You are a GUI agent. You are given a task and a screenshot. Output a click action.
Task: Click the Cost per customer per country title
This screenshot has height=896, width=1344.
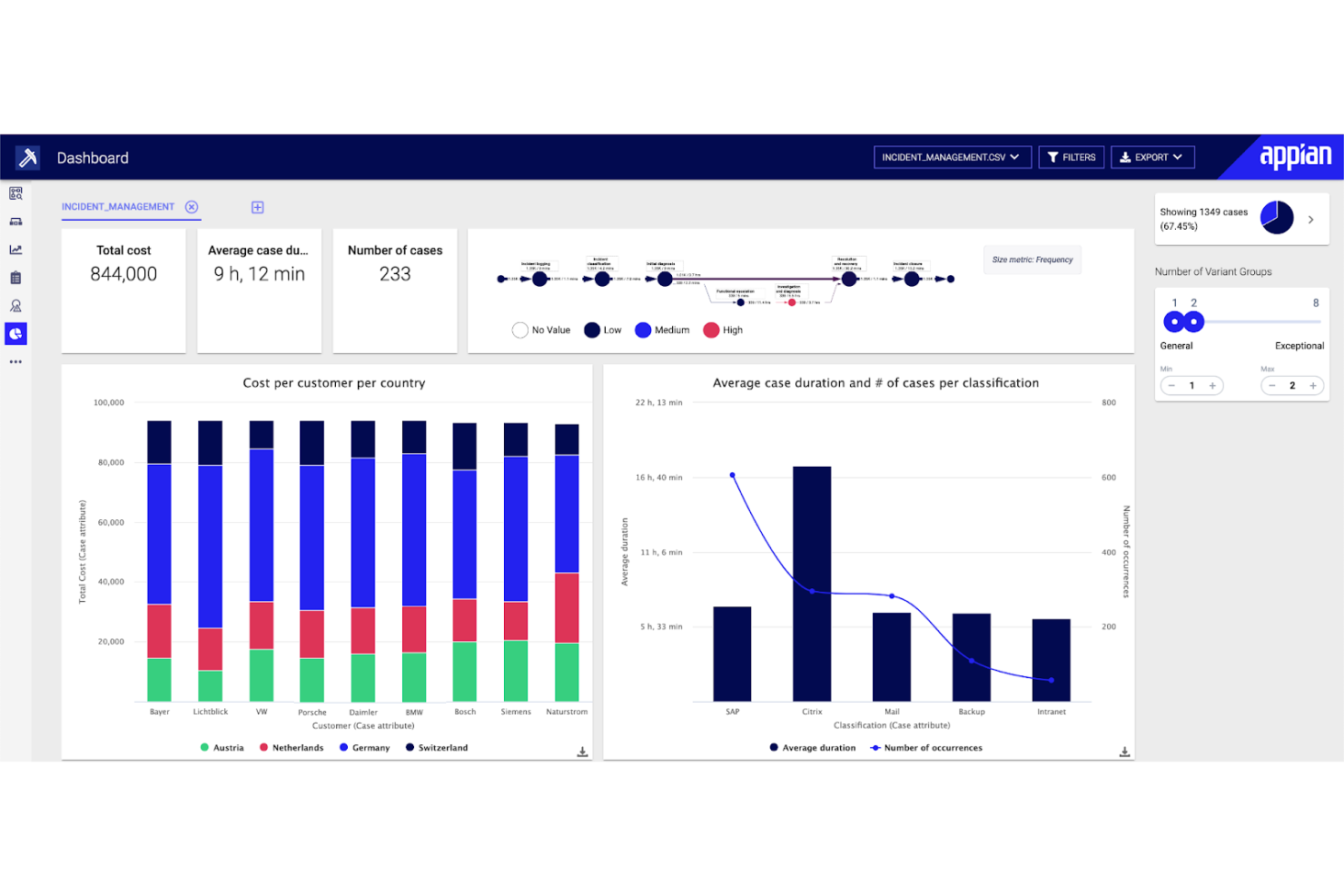coord(334,383)
